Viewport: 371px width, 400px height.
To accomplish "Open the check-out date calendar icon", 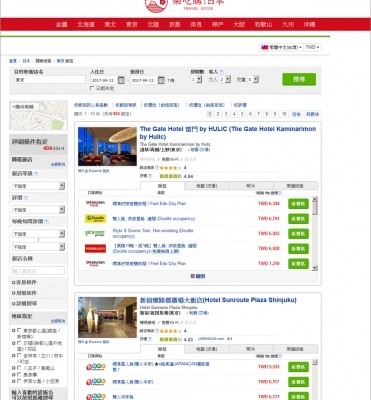I will coord(161,80).
